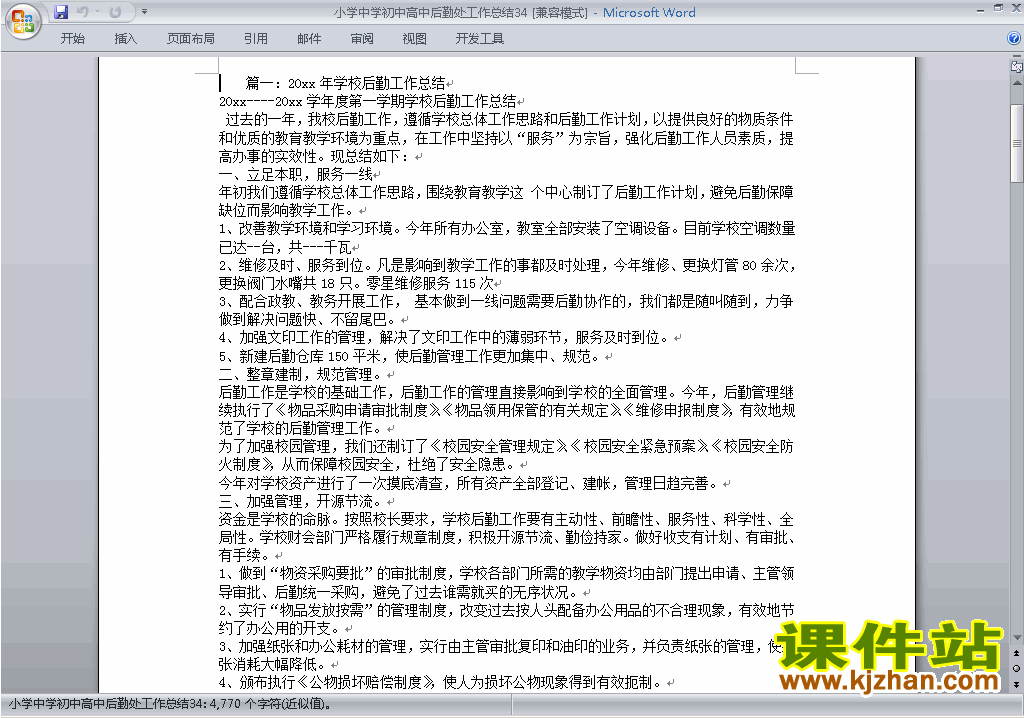Screen dimensions: 1024x718
Task: Open the 视图 ribbon tab
Action: point(415,39)
